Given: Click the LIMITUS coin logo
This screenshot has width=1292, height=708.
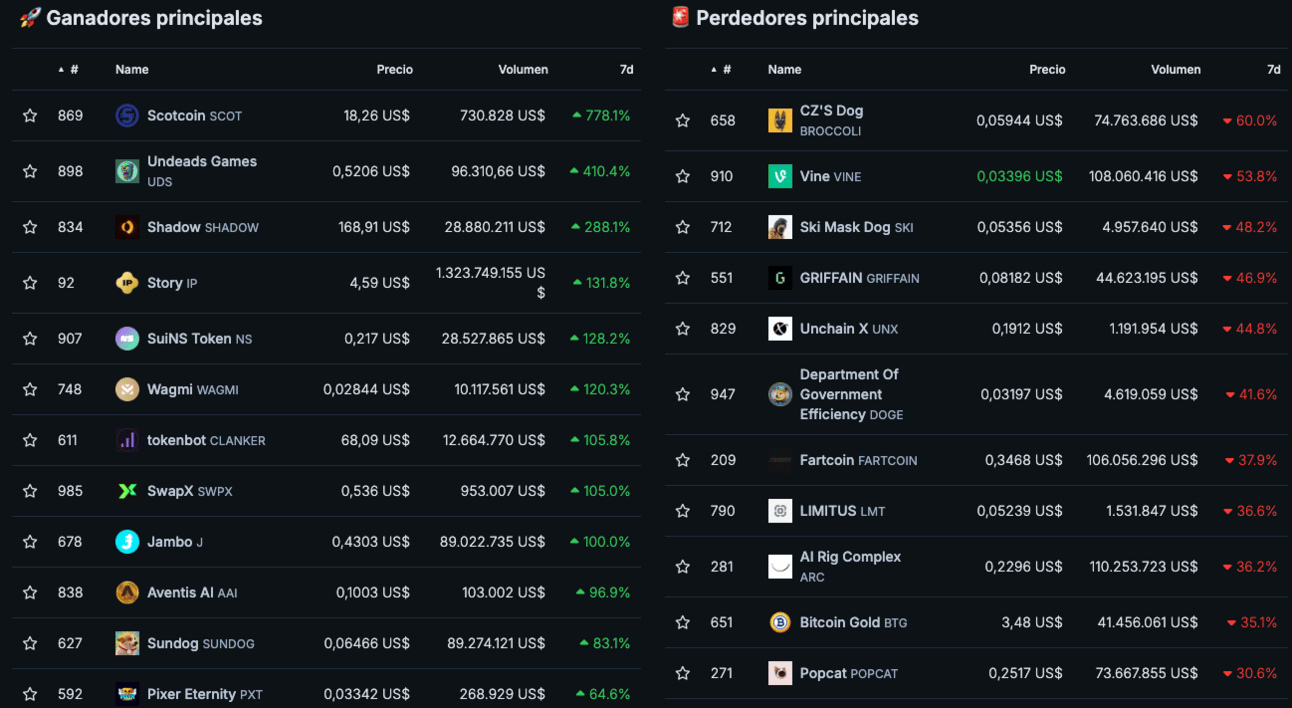Looking at the screenshot, I should (780, 511).
